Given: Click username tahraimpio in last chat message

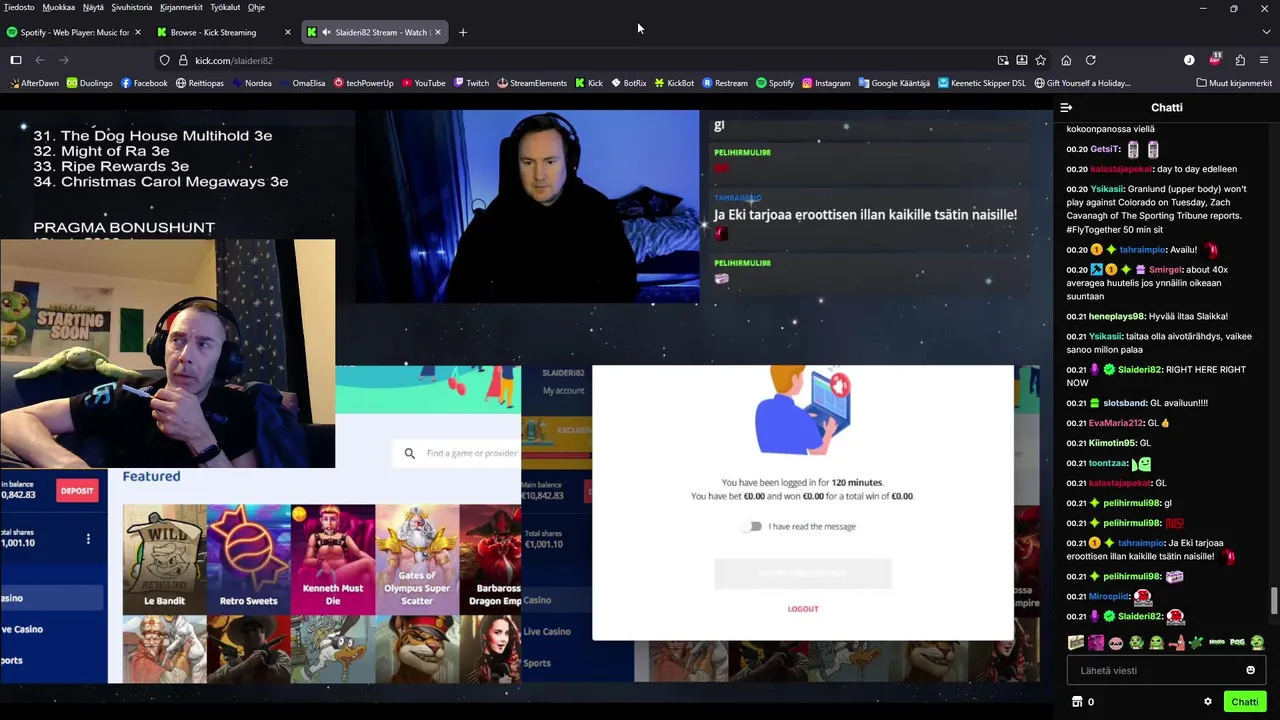Looking at the screenshot, I should pyautogui.click(x=1142, y=543).
